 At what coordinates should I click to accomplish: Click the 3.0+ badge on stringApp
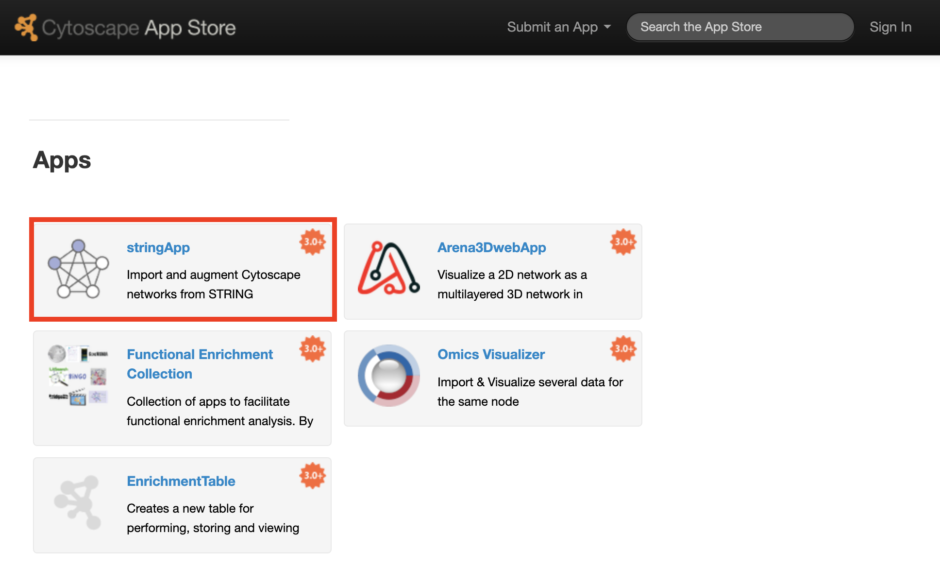[313, 242]
